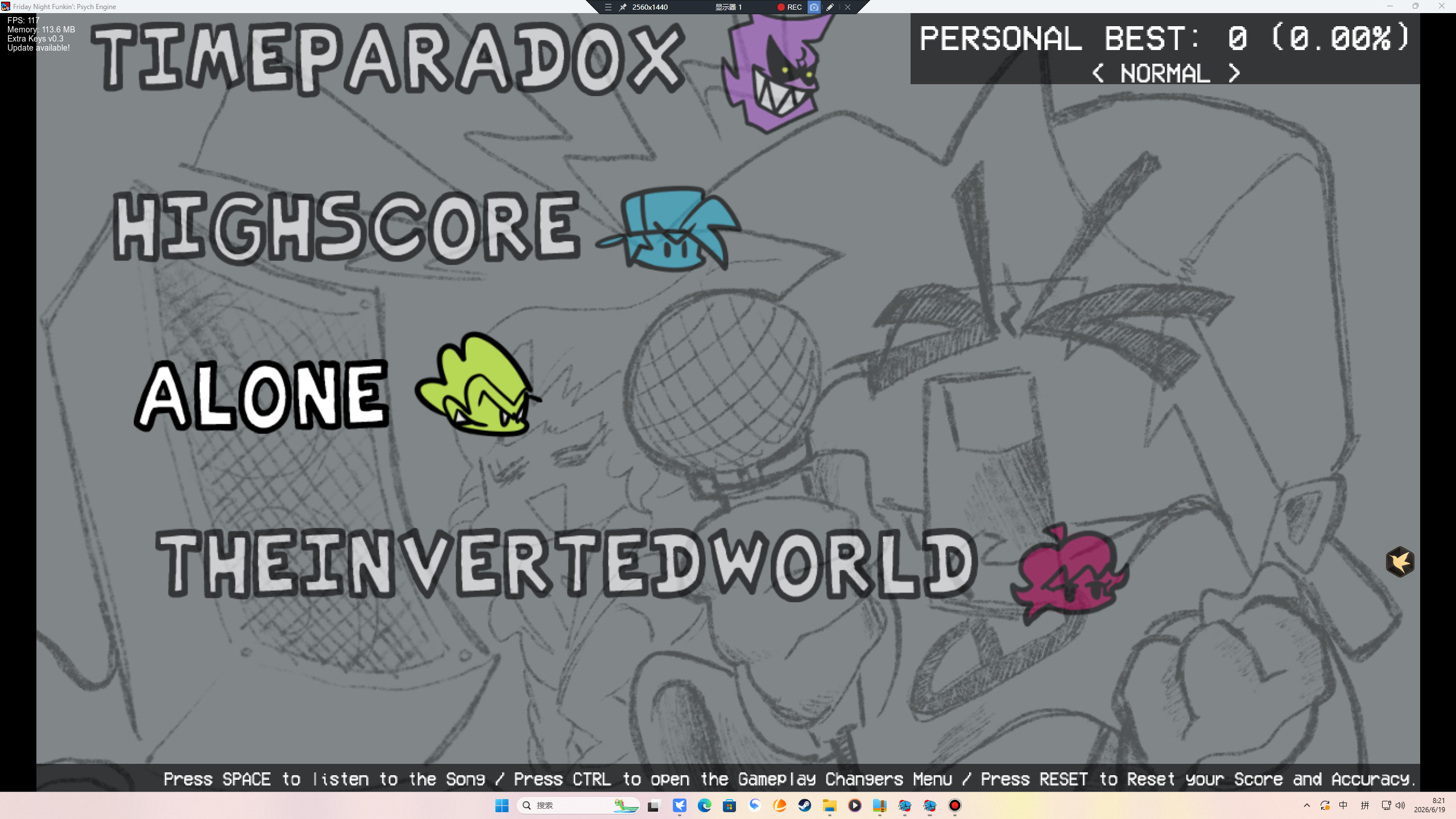This screenshot has height=819, width=1456.
Task: Click the 显示器 1 display selector
Action: click(729, 7)
